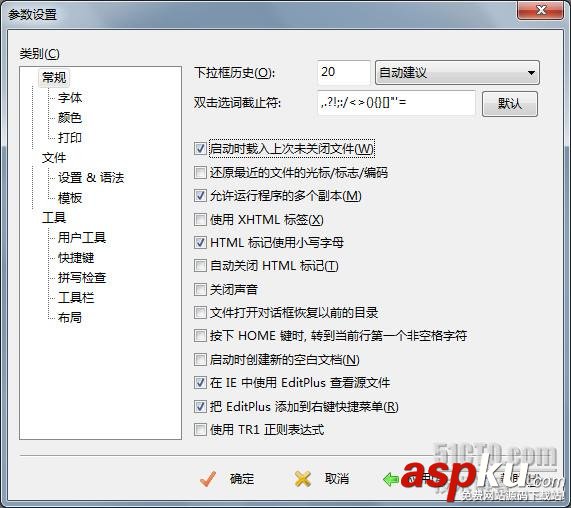Enable HOME 键 first non-space option
The image size is (571, 508).
pyautogui.click(x=200, y=335)
